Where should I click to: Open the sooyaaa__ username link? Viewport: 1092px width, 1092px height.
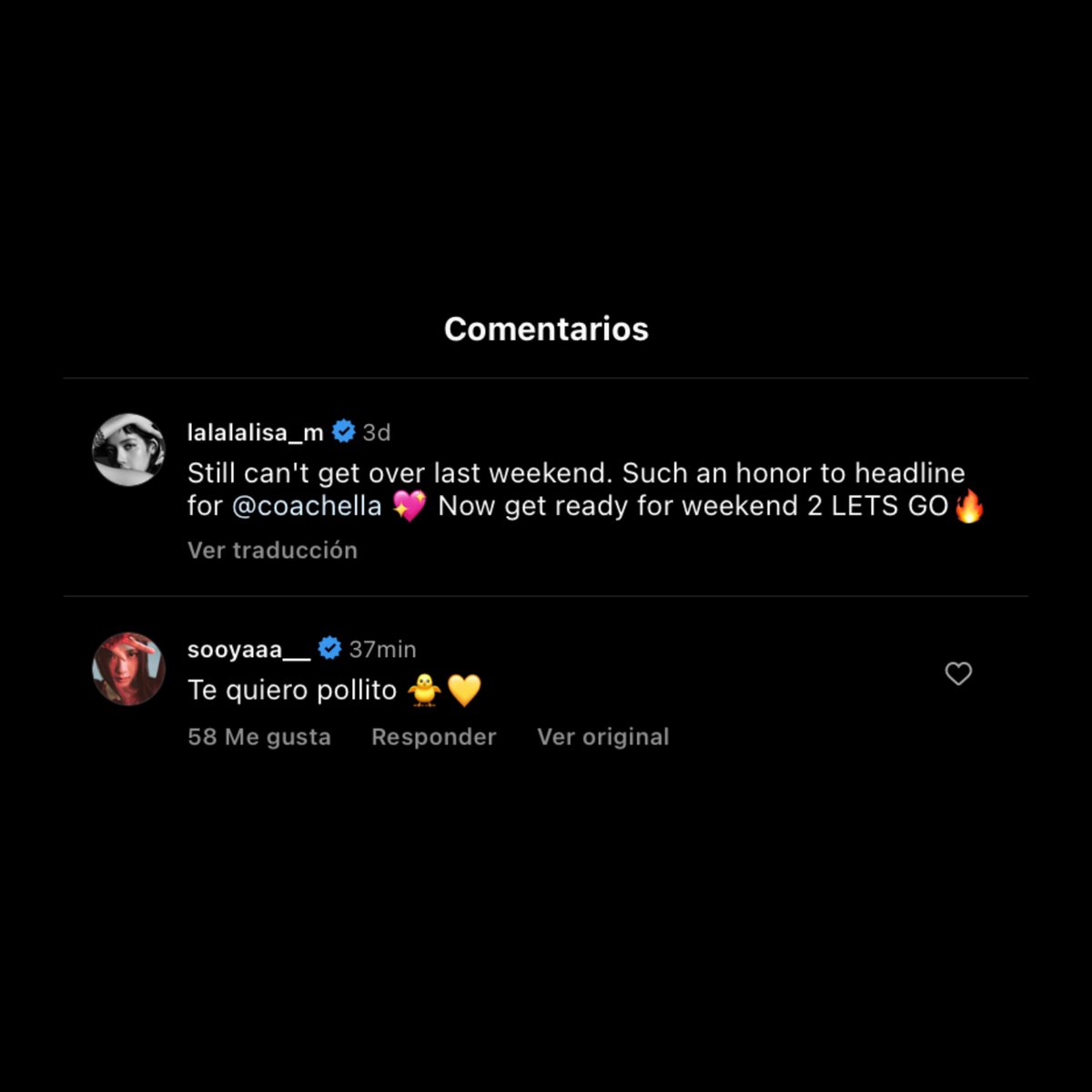click(x=249, y=650)
